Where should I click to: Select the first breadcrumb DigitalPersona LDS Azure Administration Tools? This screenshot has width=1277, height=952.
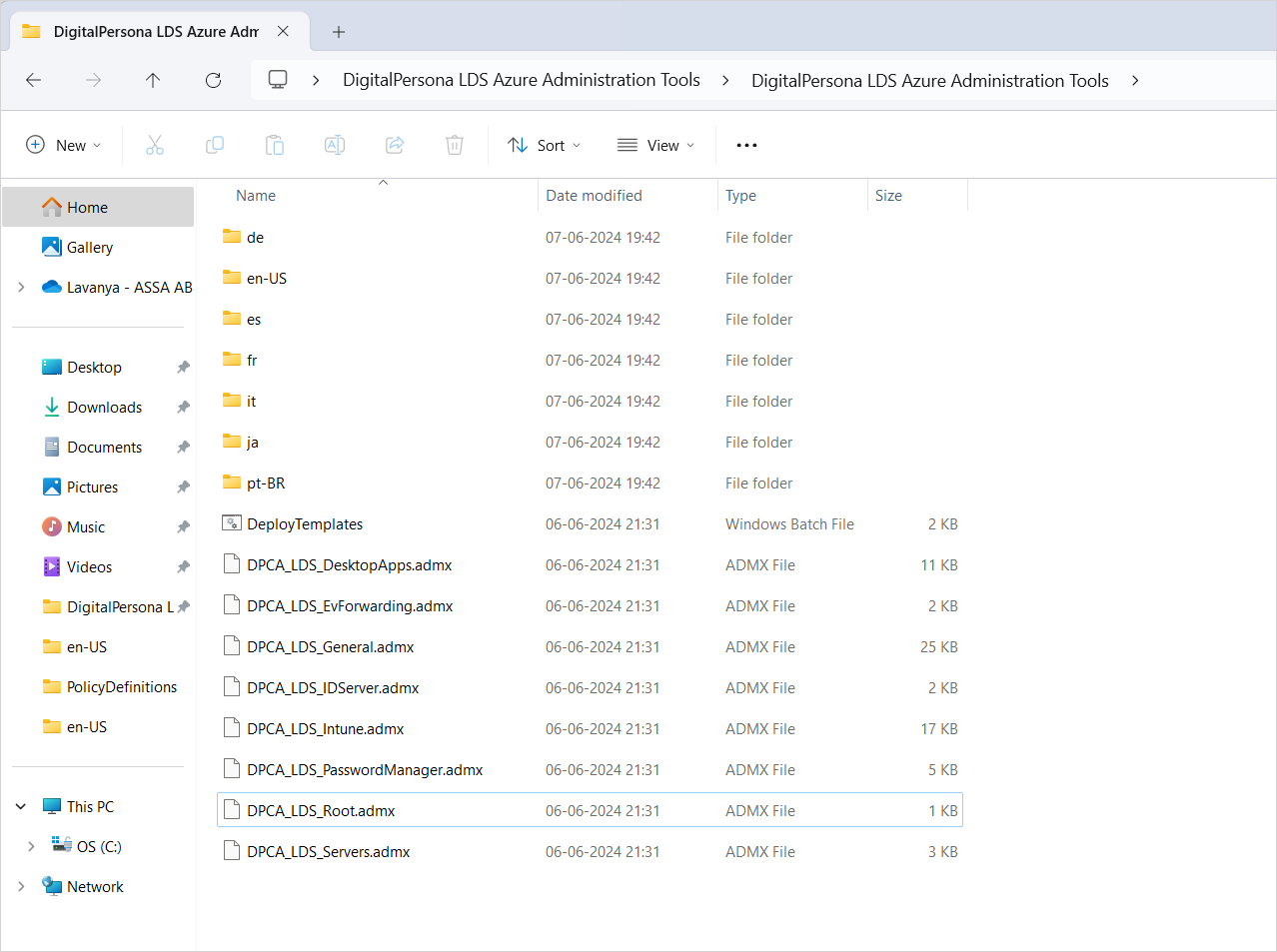[522, 80]
